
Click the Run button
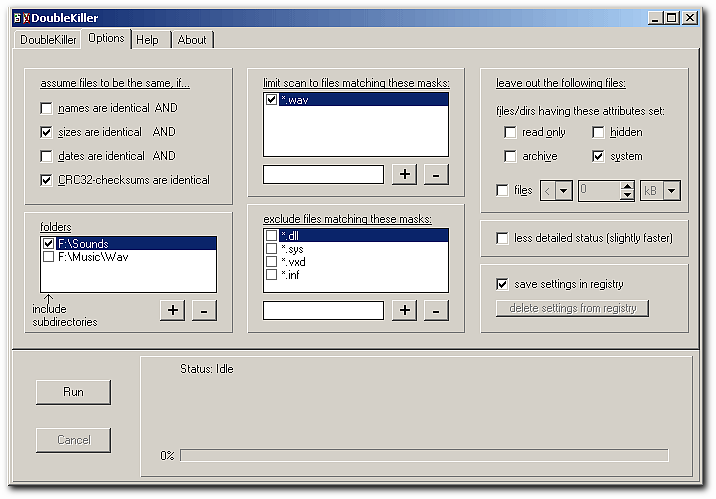pyautogui.click(x=73, y=392)
